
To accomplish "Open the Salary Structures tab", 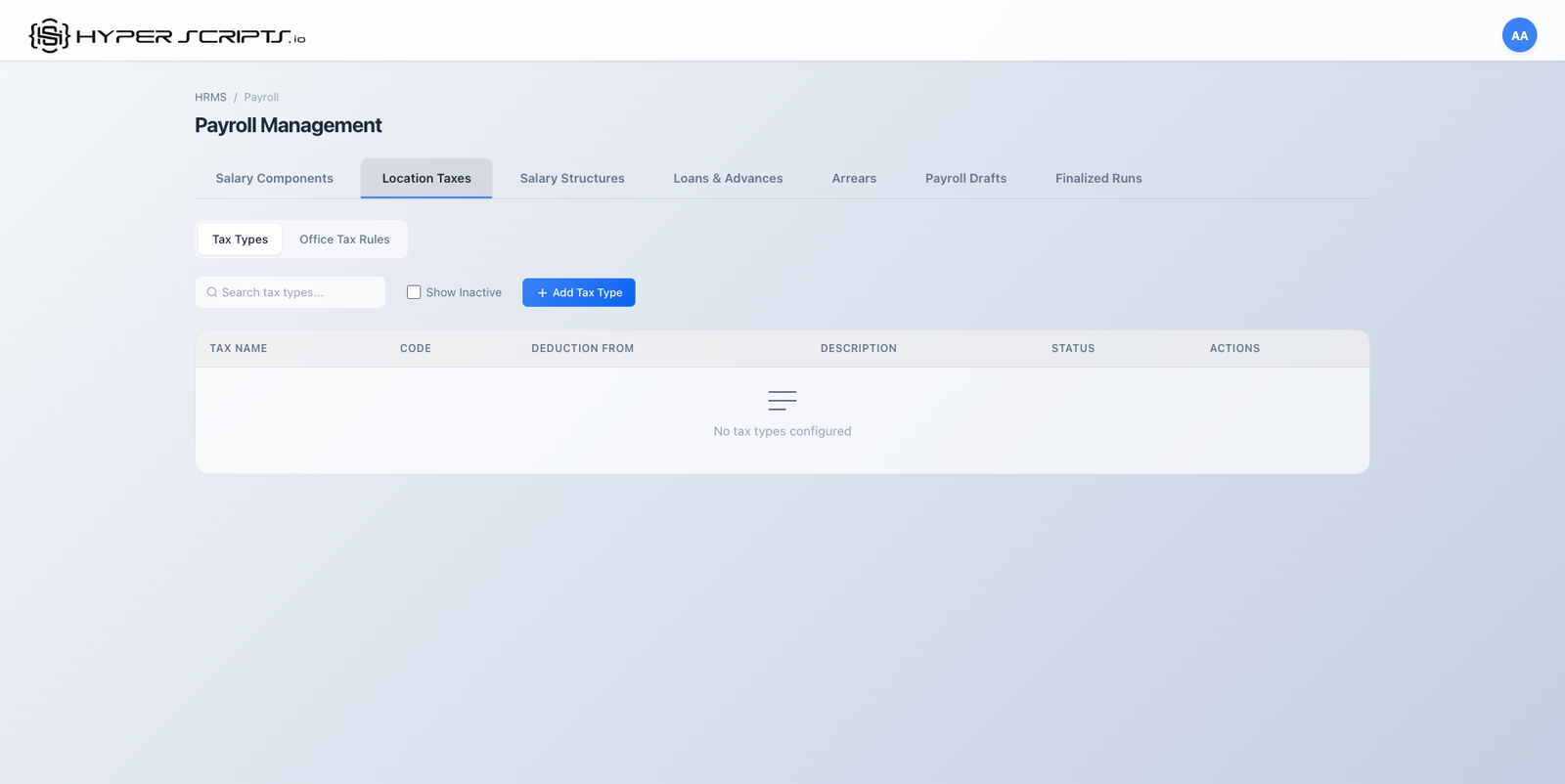I will [x=572, y=178].
